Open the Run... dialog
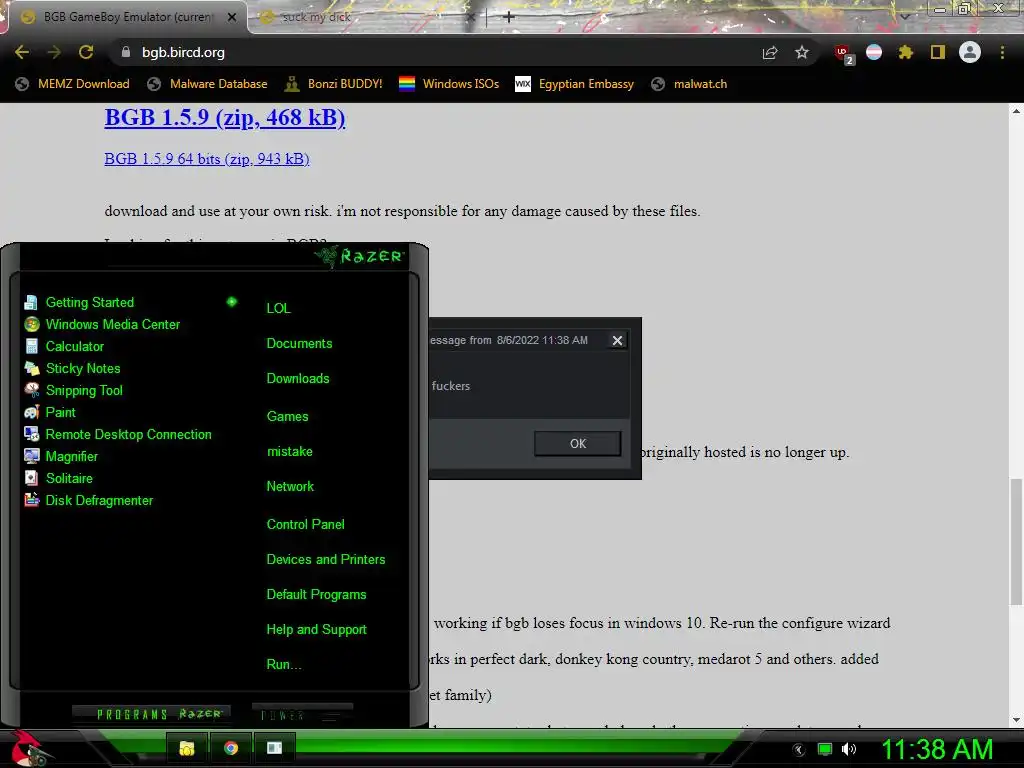Screen dimensions: 1024x768 (x=283, y=665)
